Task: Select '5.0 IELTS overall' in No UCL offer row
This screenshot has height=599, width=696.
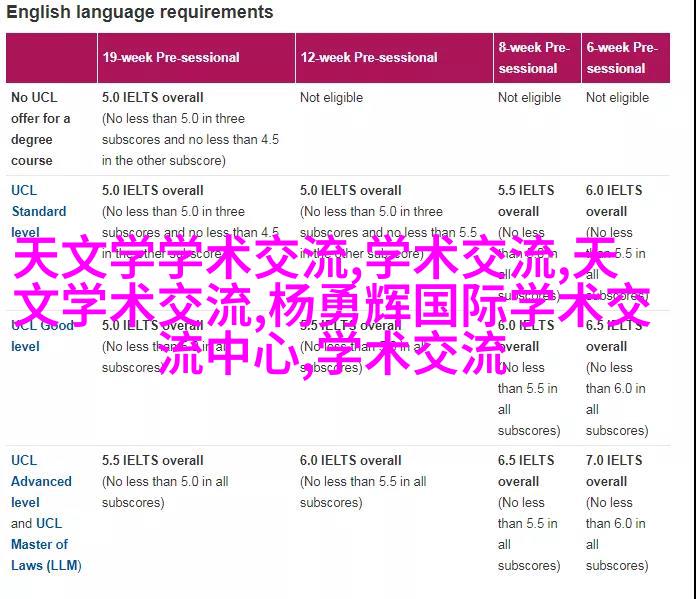Action: coord(153,98)
